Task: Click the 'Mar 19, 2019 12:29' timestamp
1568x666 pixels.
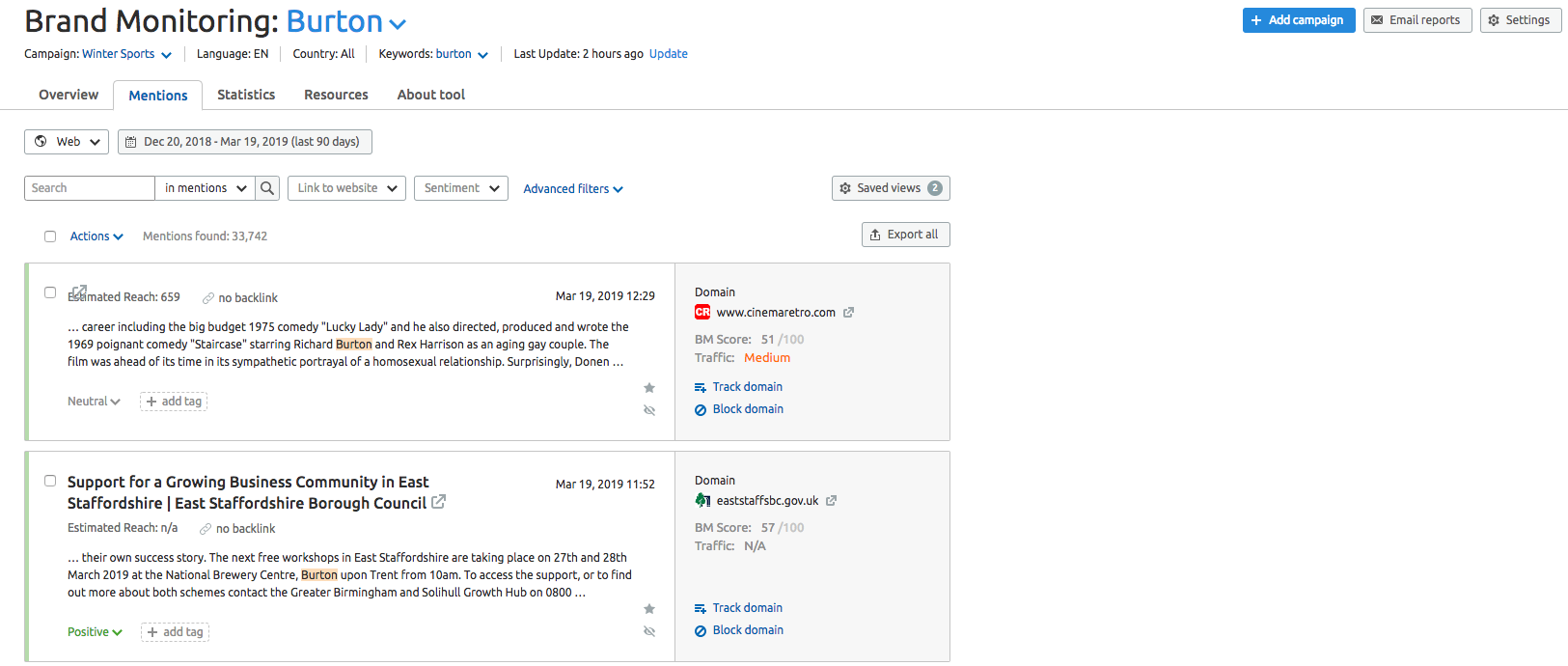Action: point(605,296)
